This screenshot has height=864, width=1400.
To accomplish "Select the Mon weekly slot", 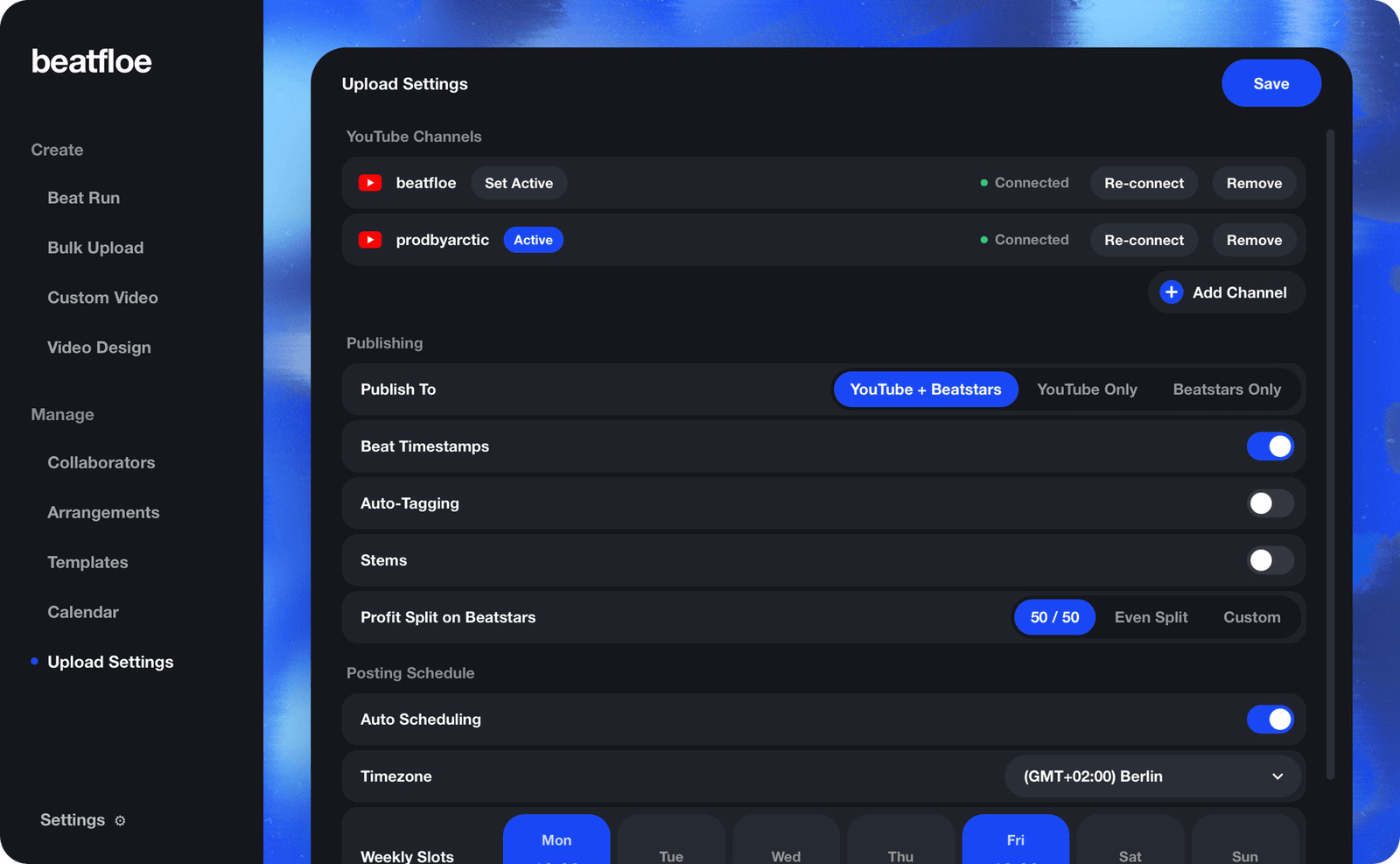I will [x=556, y=839].
